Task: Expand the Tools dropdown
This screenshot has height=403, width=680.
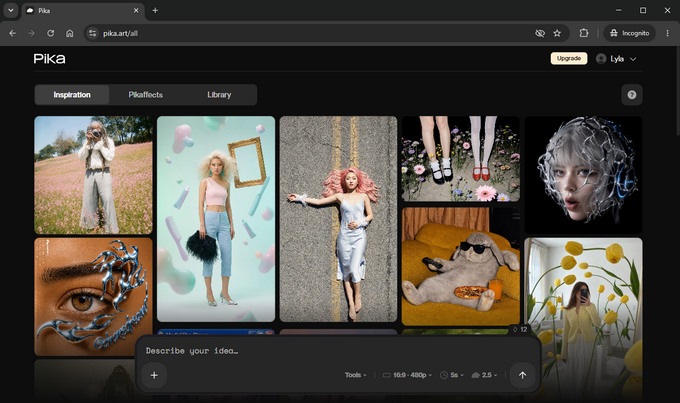Action: tap(356, 375)
